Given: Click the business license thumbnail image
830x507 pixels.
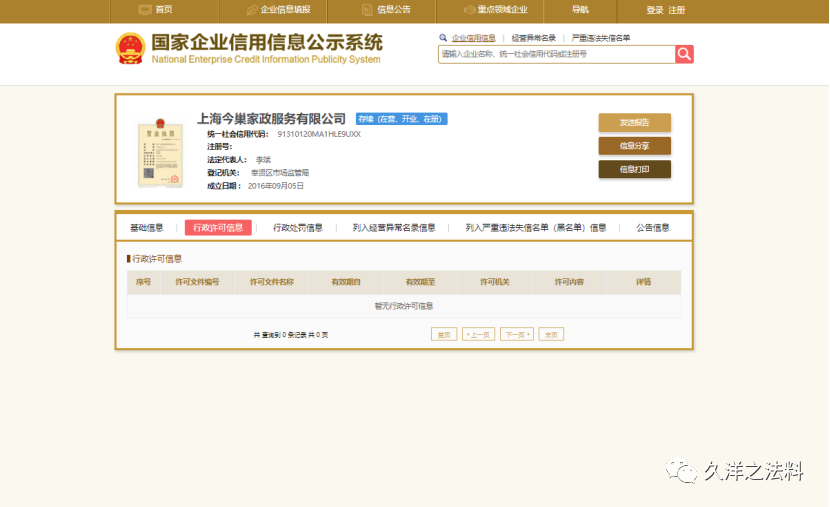Looking at the screenshot, I should pos(160,155).
